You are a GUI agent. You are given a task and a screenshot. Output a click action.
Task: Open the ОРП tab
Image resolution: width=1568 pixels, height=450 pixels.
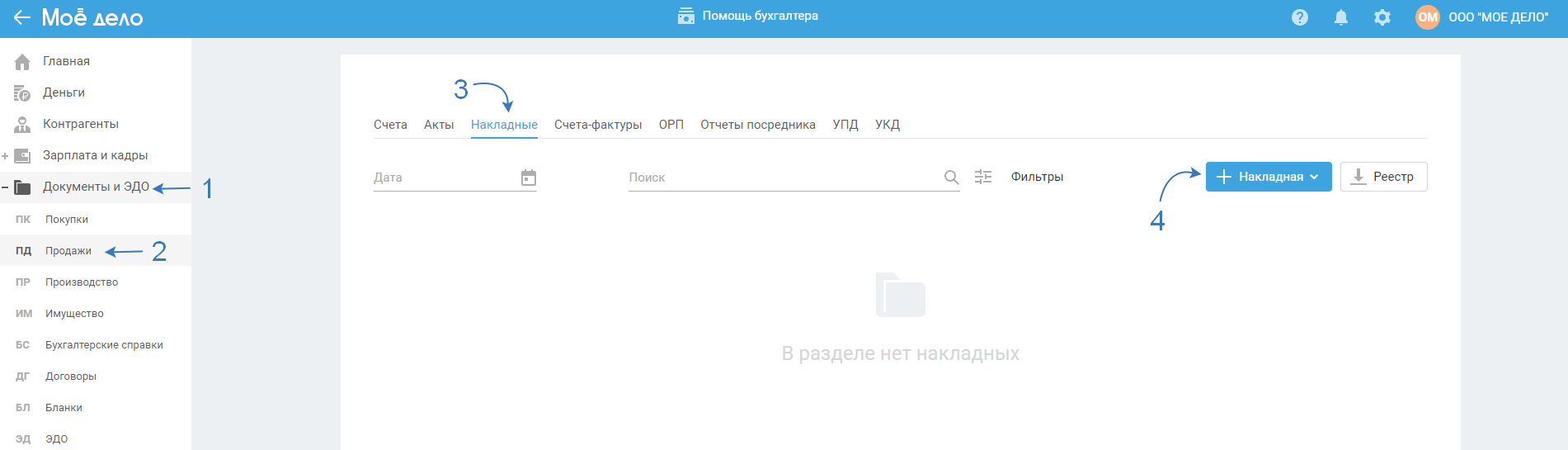coord(671,125)
